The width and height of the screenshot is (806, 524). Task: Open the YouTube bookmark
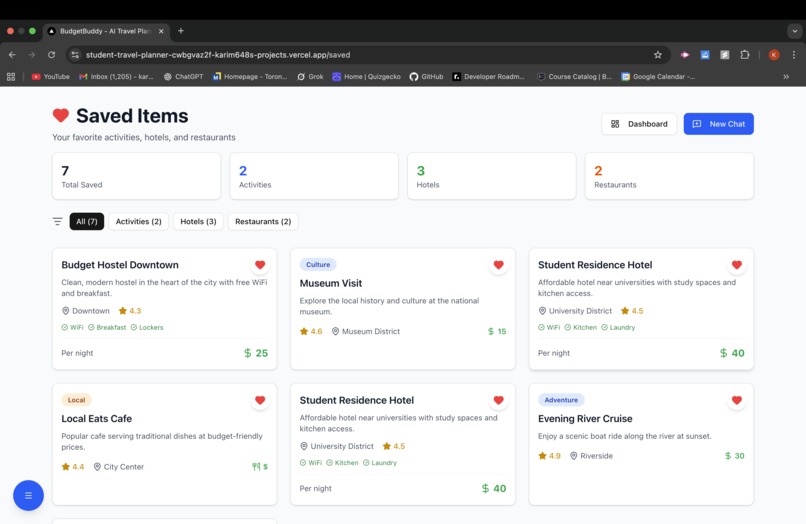(50, 77)
